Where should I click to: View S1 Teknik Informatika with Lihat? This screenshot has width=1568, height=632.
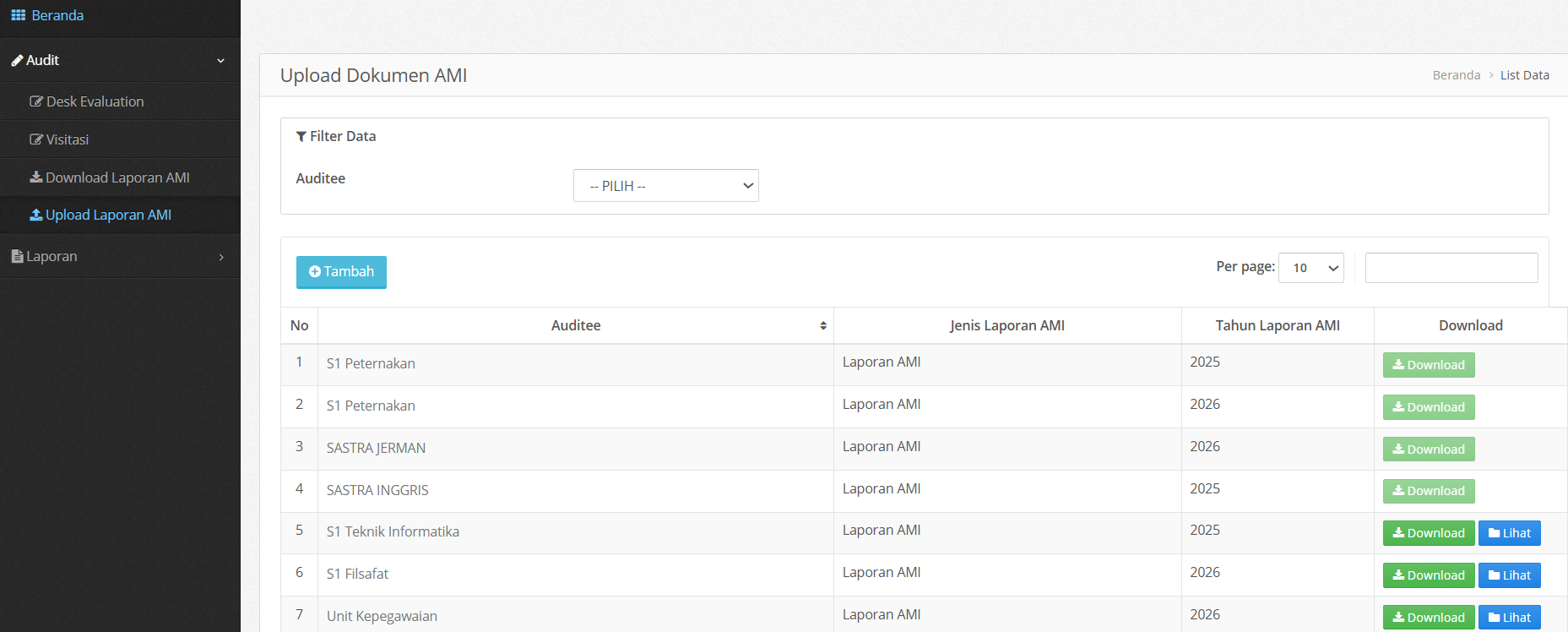[x=1510, y=533]
